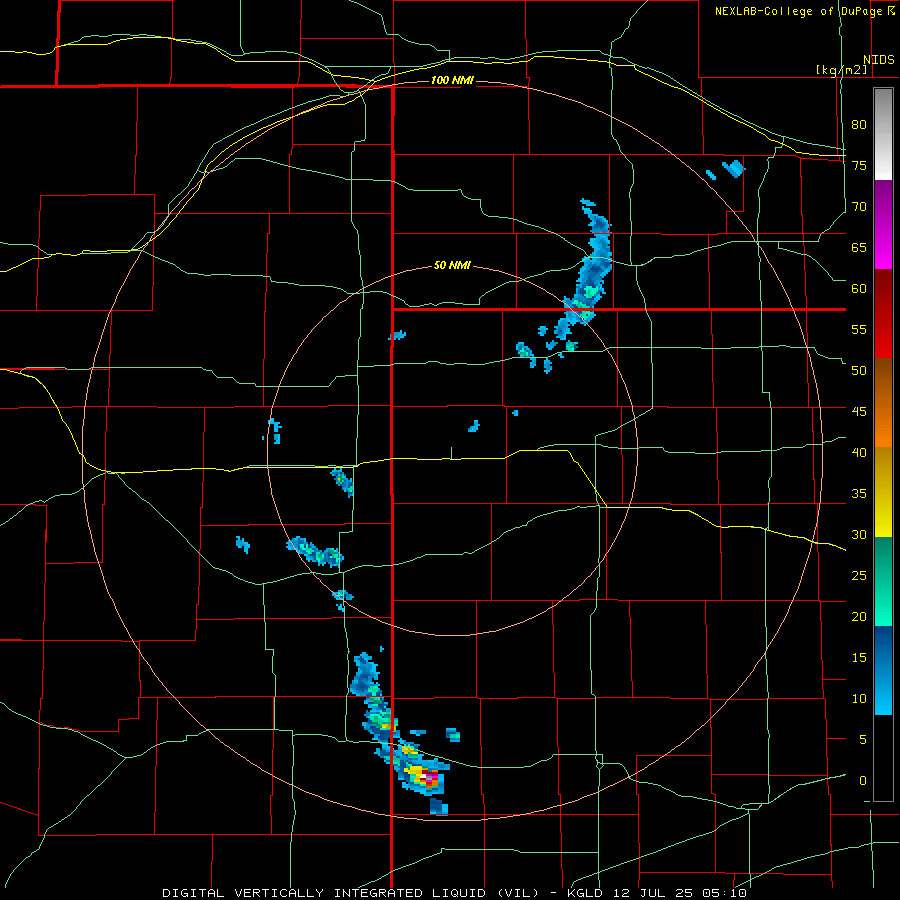Image resolution: width=900 pixels, height=900 pixels.
Task: Click the orange-brown segment of the color scale
Action: coord(883,403)
